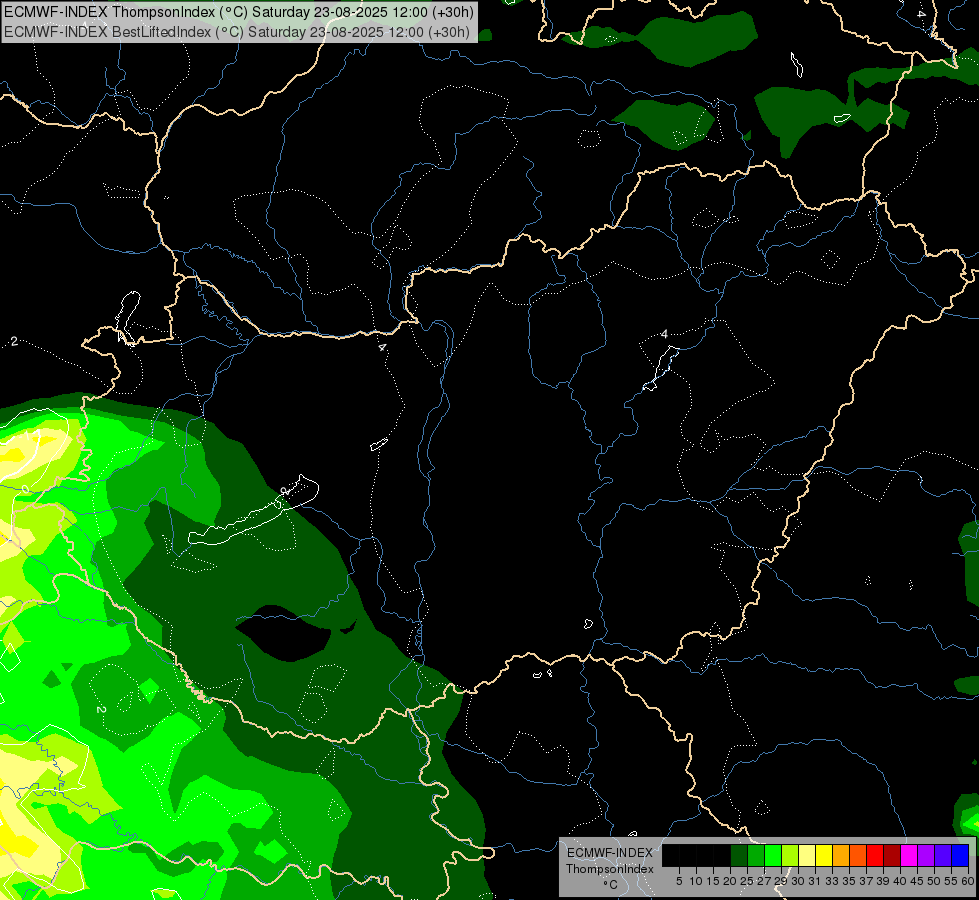The image size is (979, 900).
Task: Click legend tick value 10
Action: pos(696,881)
